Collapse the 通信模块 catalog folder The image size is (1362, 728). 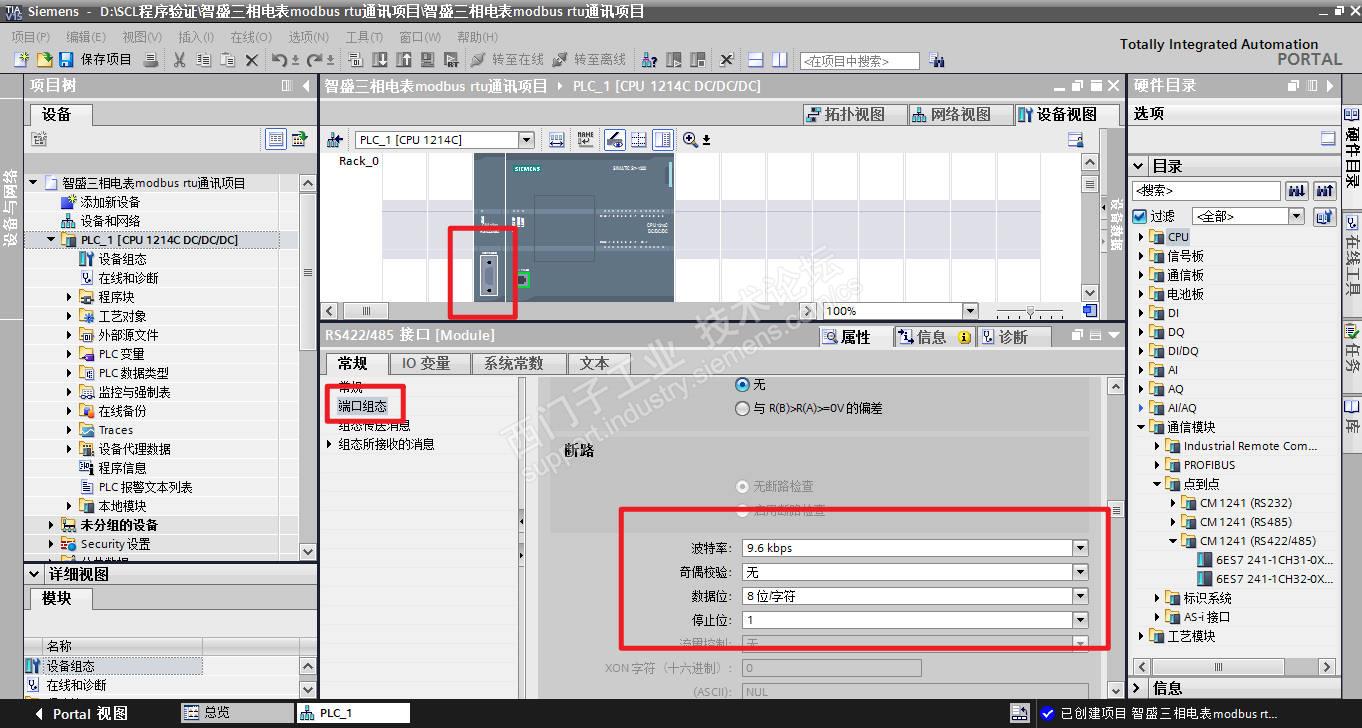(1141, 427)
